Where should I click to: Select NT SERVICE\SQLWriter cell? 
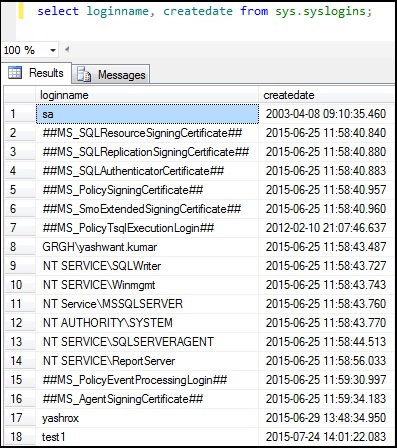(147, 266)
